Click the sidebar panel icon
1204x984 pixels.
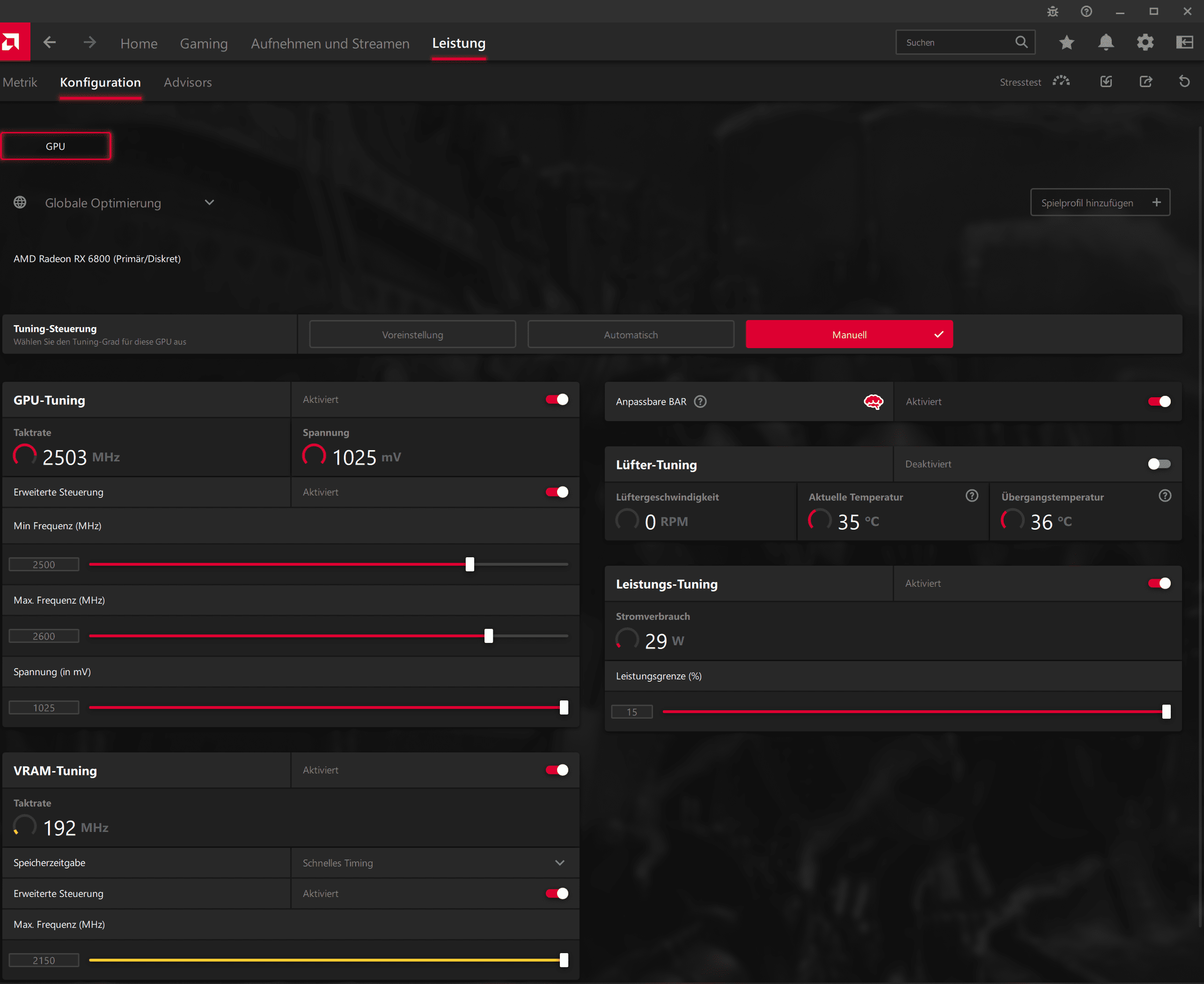(x=1184, y=43)
